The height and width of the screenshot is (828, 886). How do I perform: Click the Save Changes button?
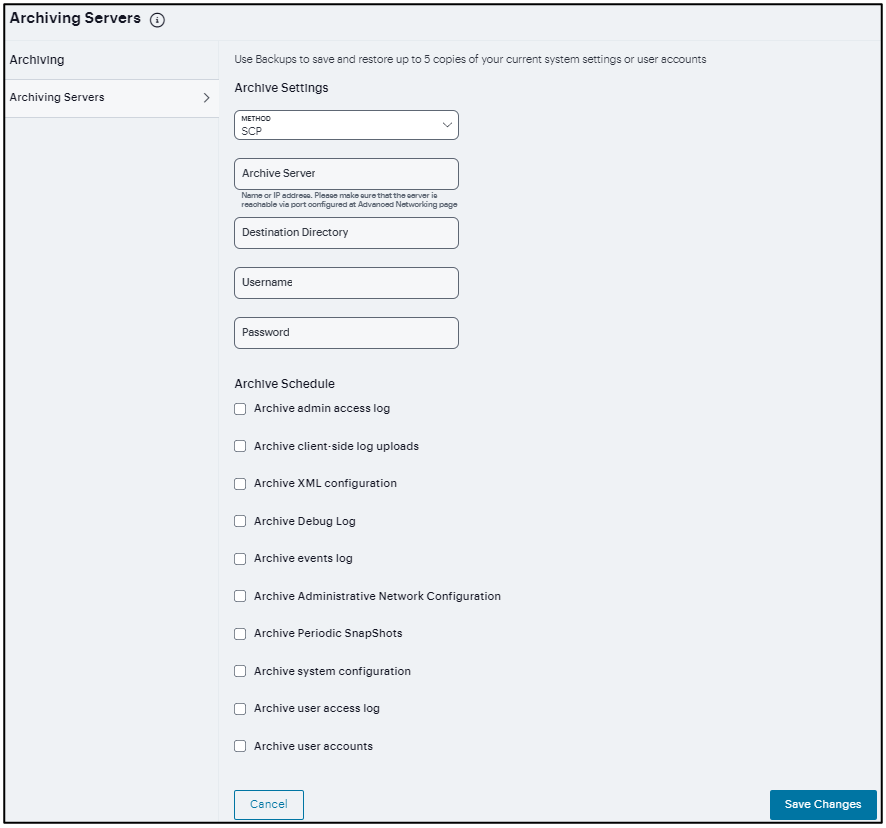point(822,804)
